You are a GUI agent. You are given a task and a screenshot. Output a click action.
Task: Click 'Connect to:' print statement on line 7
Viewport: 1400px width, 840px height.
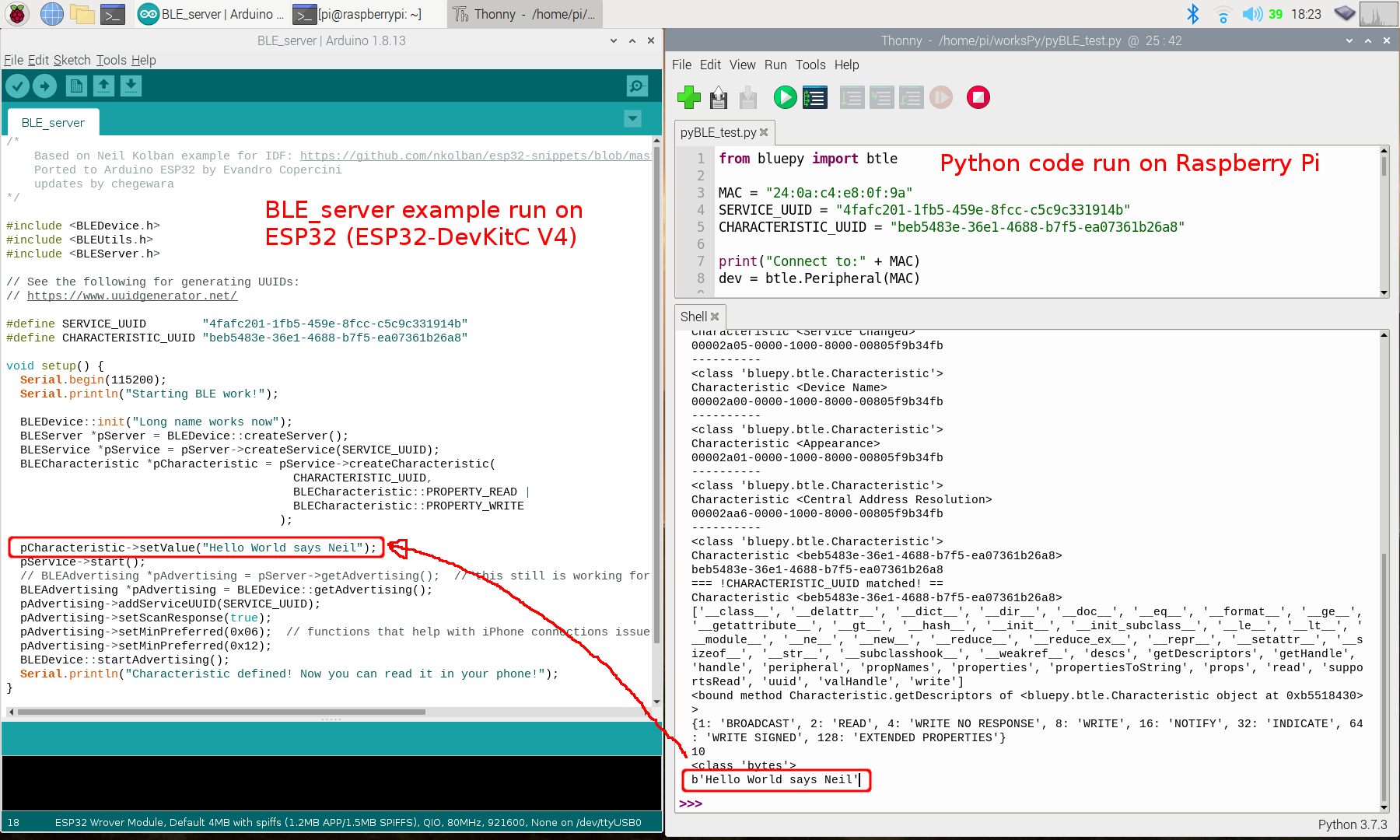coord(819,261)
